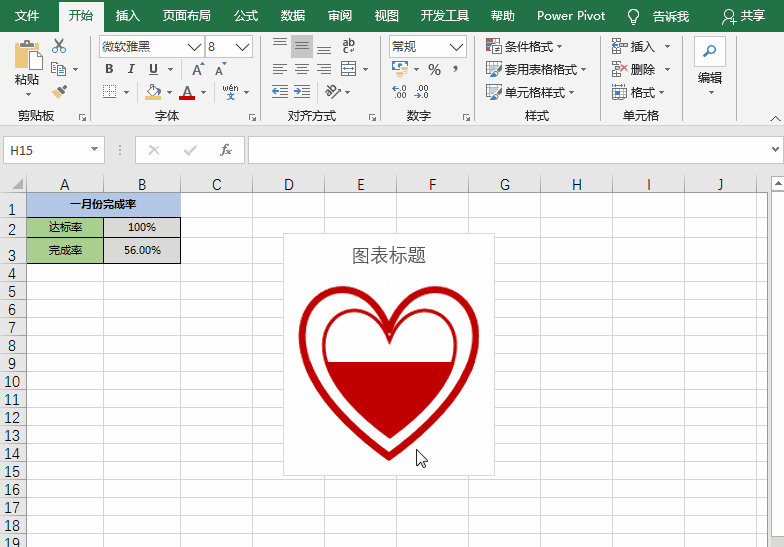
Task: Decrease indent
Action: coord(280,92)
